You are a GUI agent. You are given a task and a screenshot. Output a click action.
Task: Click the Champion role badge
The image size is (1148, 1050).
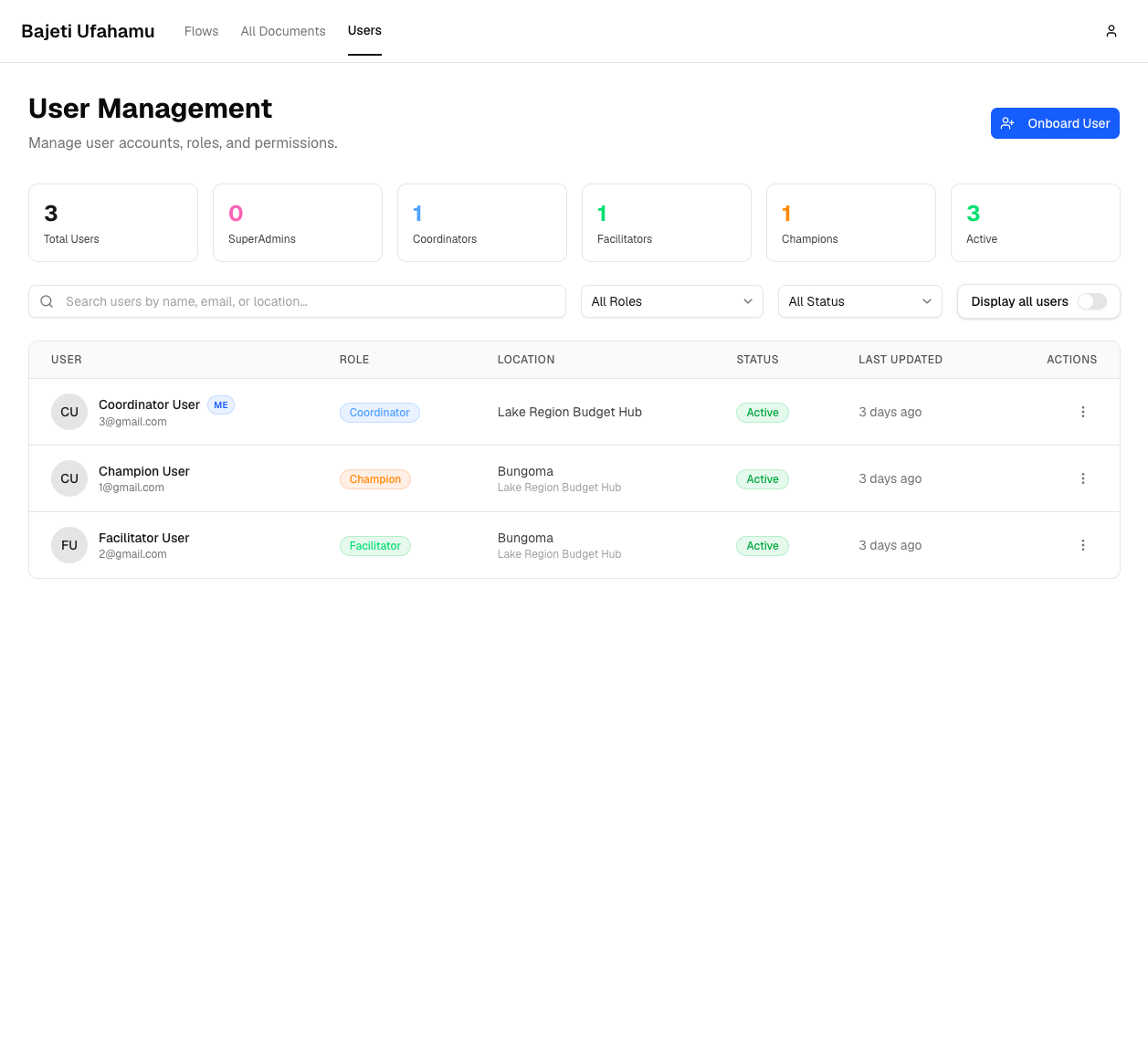click(375, 479)
